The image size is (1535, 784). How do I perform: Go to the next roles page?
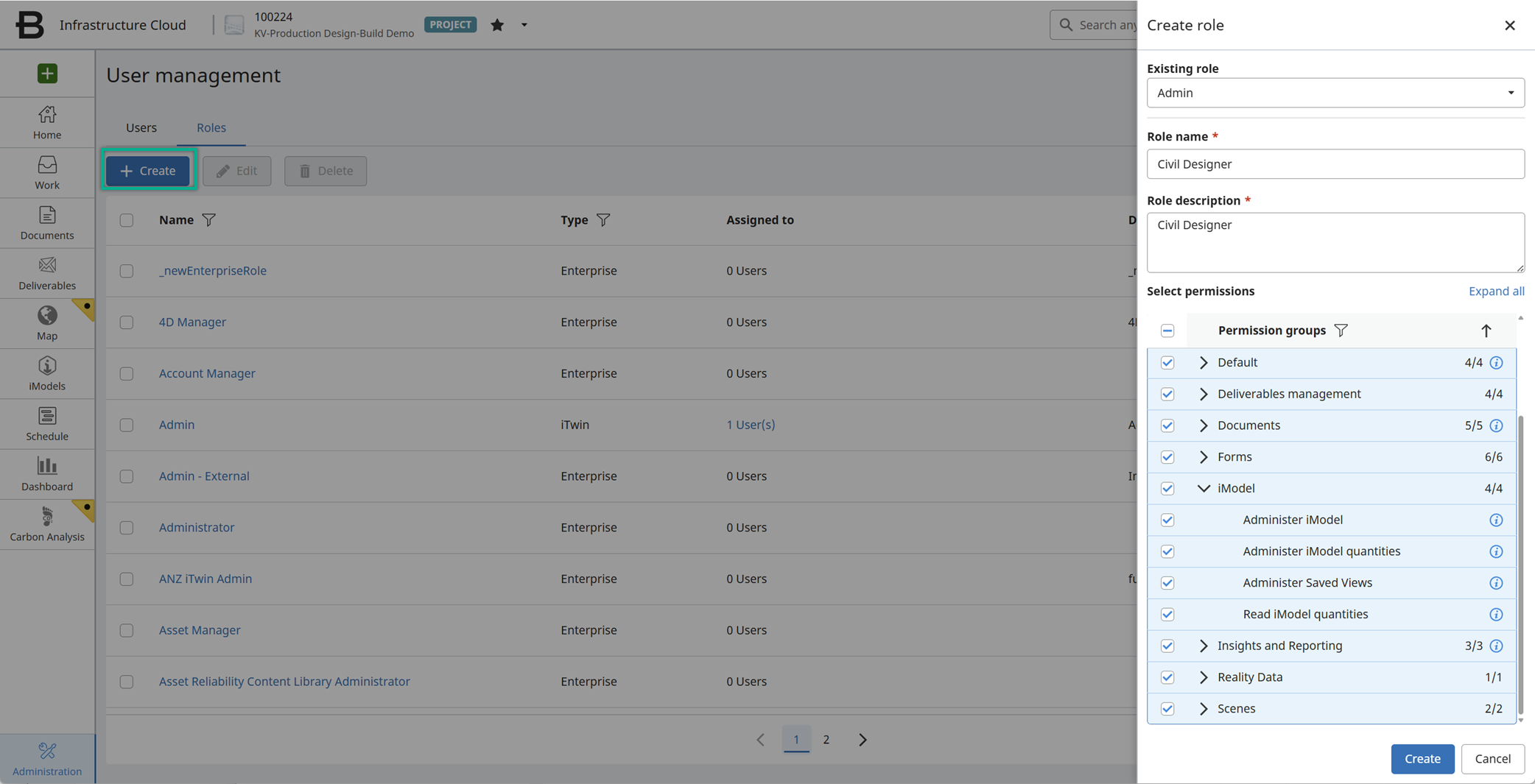click(x=863, y=740)
